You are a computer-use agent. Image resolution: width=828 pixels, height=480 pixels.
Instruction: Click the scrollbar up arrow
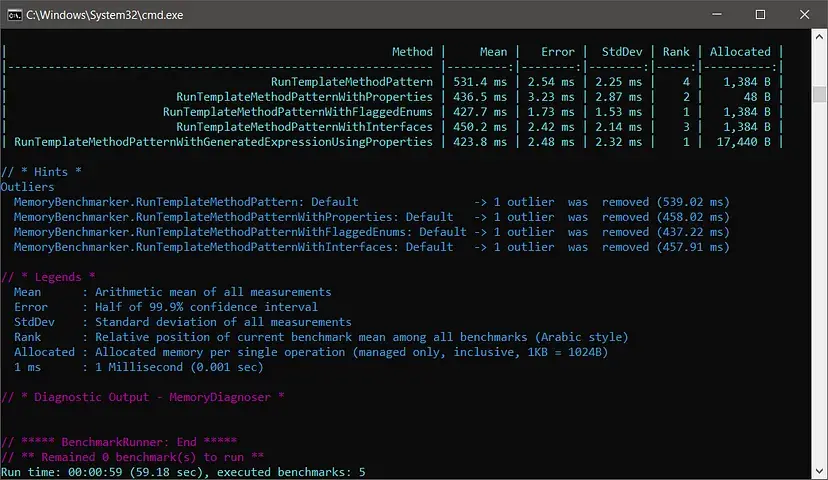coord(819,37)
